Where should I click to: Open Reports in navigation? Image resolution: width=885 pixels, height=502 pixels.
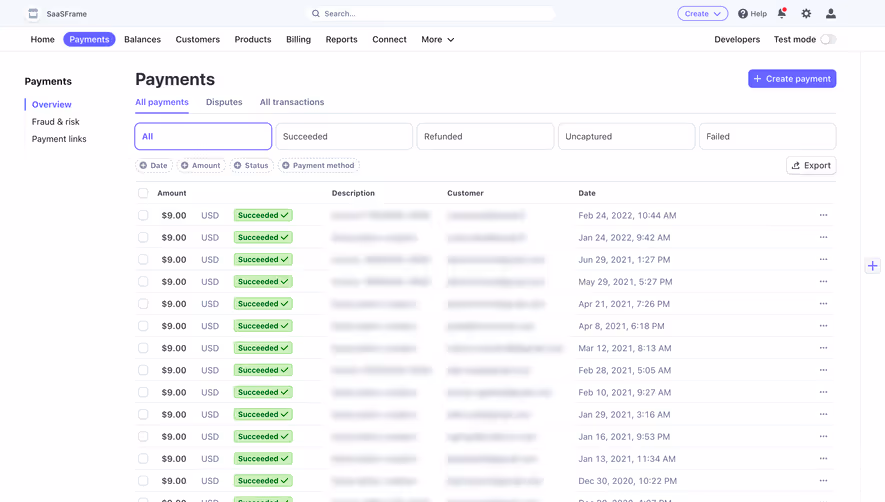(341, 40)
